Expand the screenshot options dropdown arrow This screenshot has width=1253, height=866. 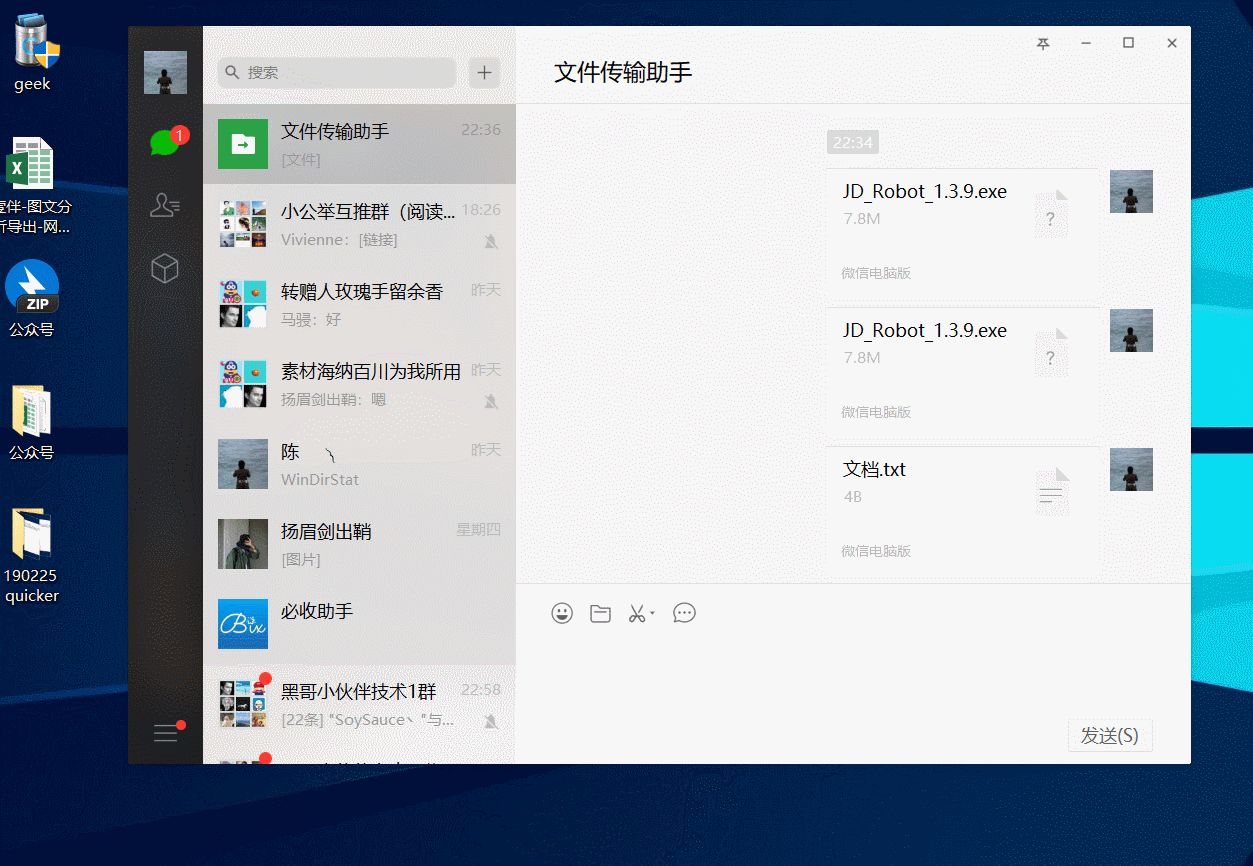(652, 612)
